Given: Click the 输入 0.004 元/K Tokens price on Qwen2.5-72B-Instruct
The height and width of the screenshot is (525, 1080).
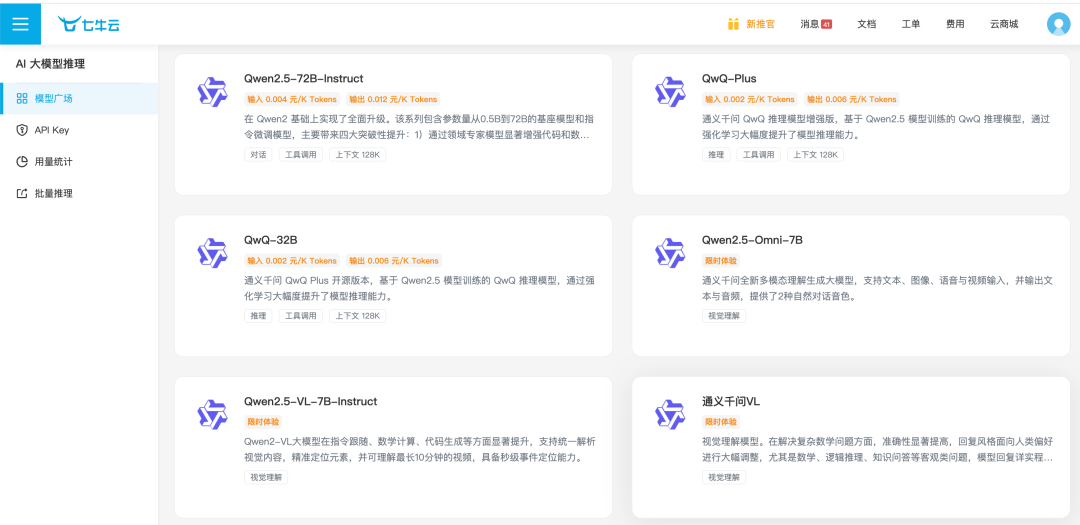Looking at the screenshot, I should (x=292, y=99).
